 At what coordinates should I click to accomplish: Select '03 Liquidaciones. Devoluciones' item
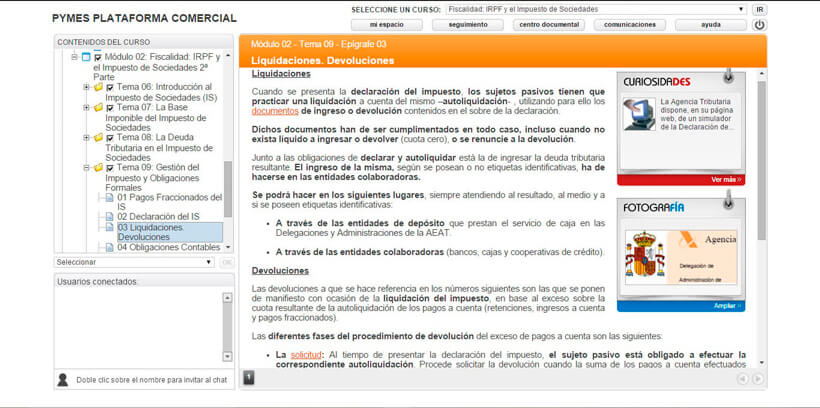pos(169,232)
